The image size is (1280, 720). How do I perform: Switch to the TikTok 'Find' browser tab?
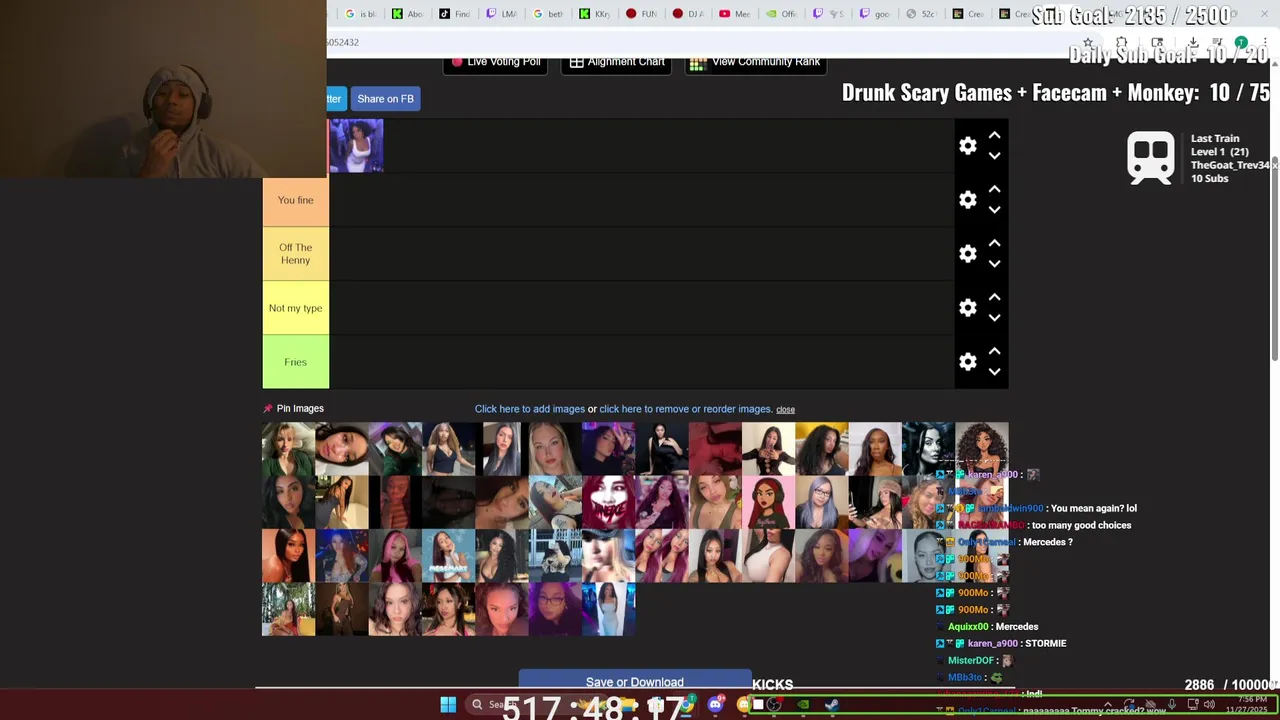454,14
